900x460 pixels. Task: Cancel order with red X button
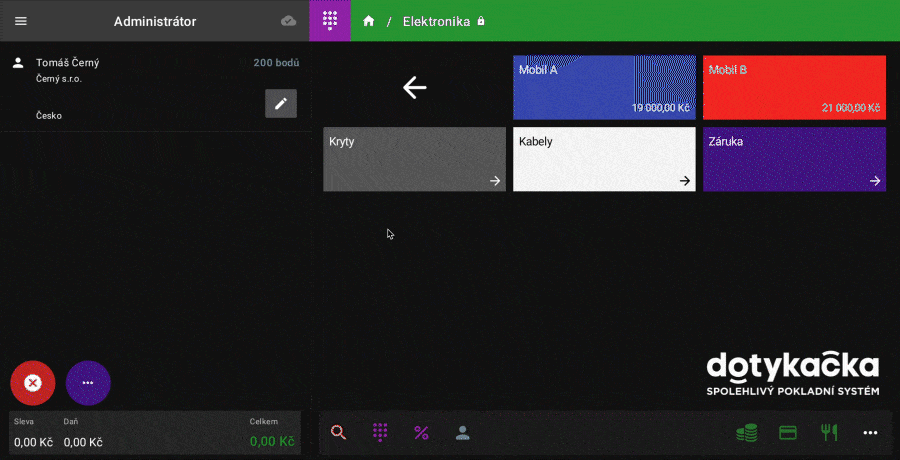pyautogui.click(x=32, y=382)
